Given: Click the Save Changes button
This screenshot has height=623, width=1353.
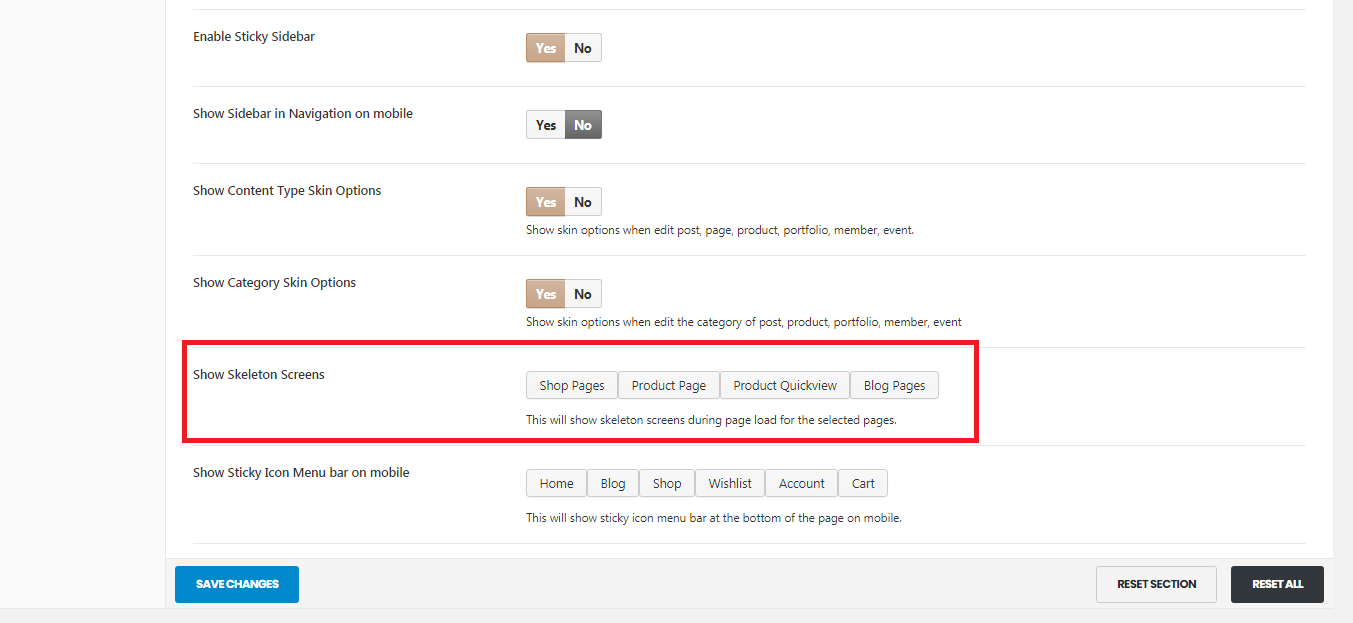Looking at the screenshot, I should 237,584.
